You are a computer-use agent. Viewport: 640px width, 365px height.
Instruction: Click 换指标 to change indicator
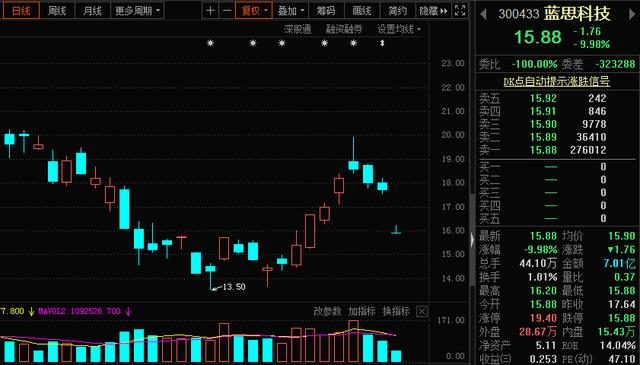(396, 312)
